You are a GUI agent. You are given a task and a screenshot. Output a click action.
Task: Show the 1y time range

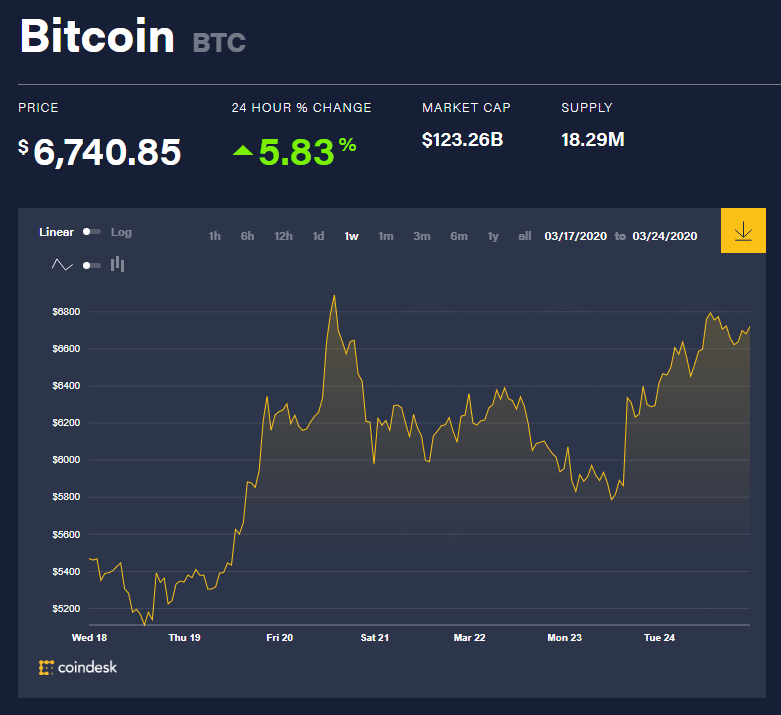pos(493,236)
